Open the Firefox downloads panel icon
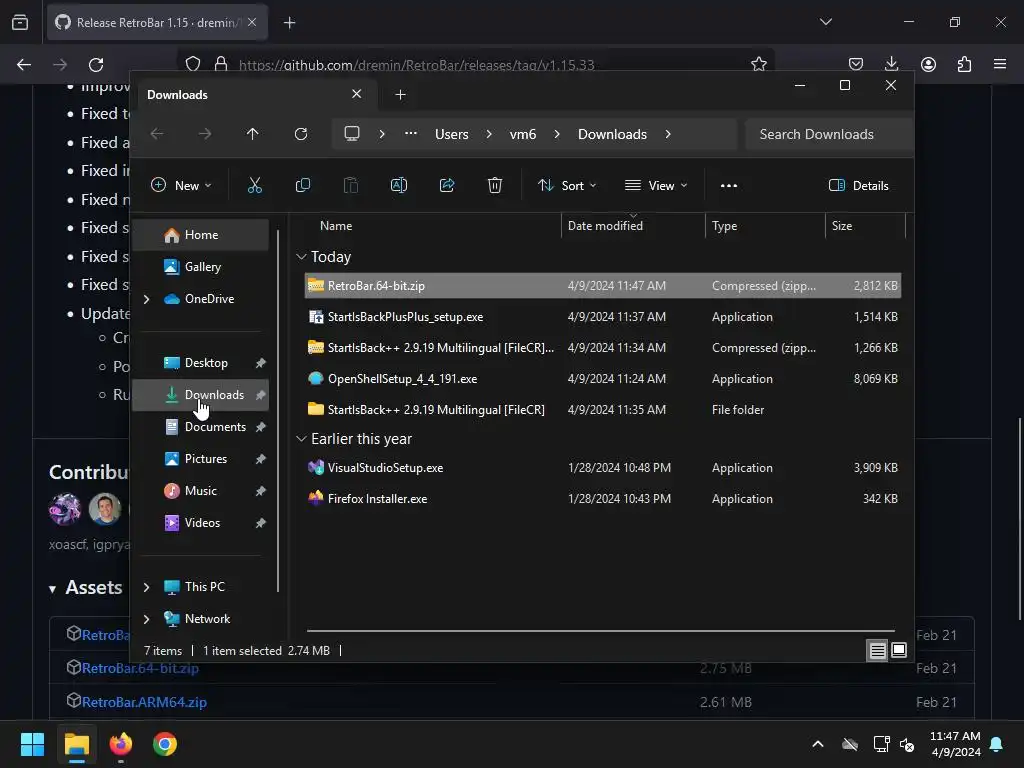 point(891,64)
